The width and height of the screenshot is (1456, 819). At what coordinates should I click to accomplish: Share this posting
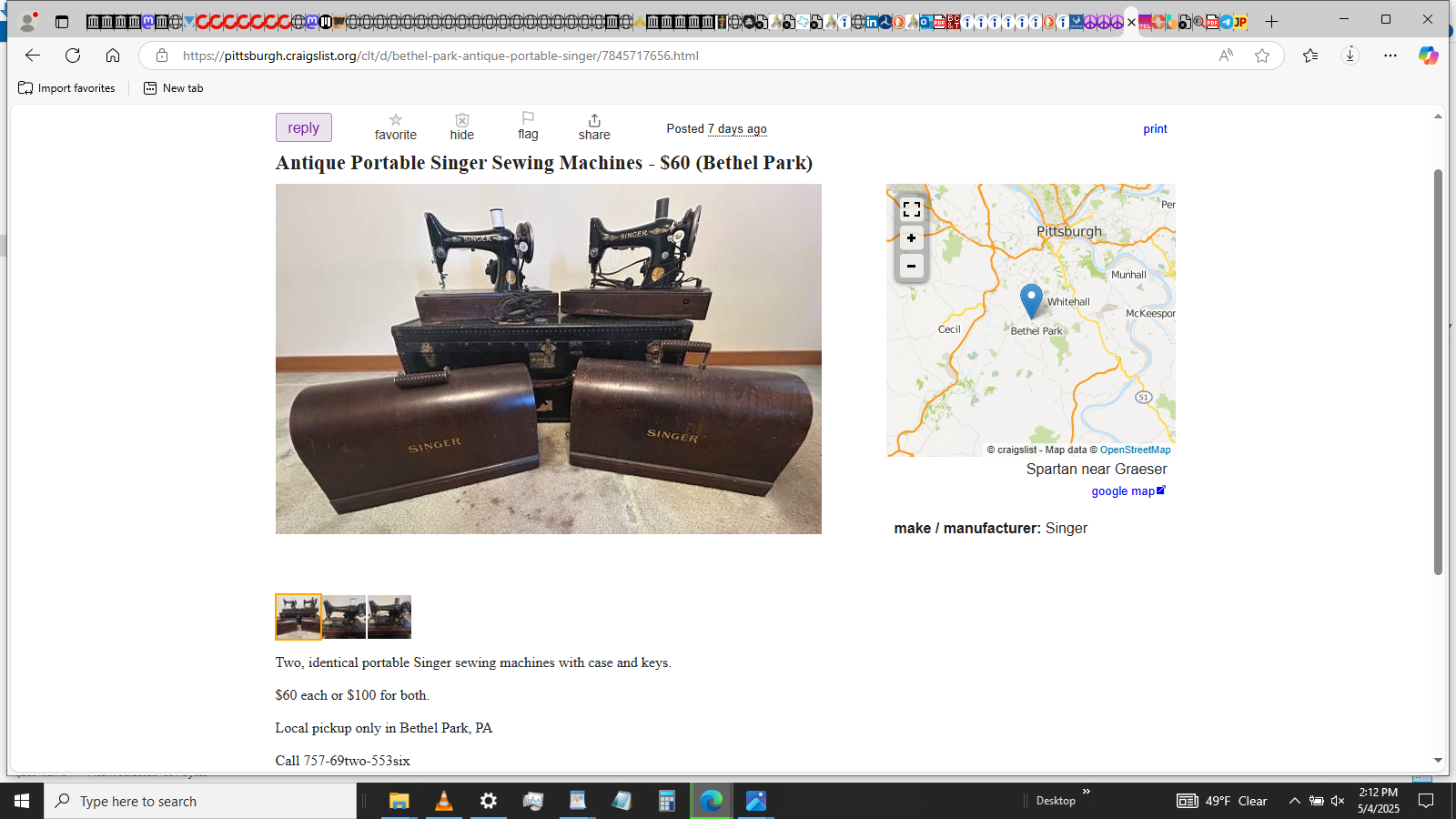tap(594, 127)
